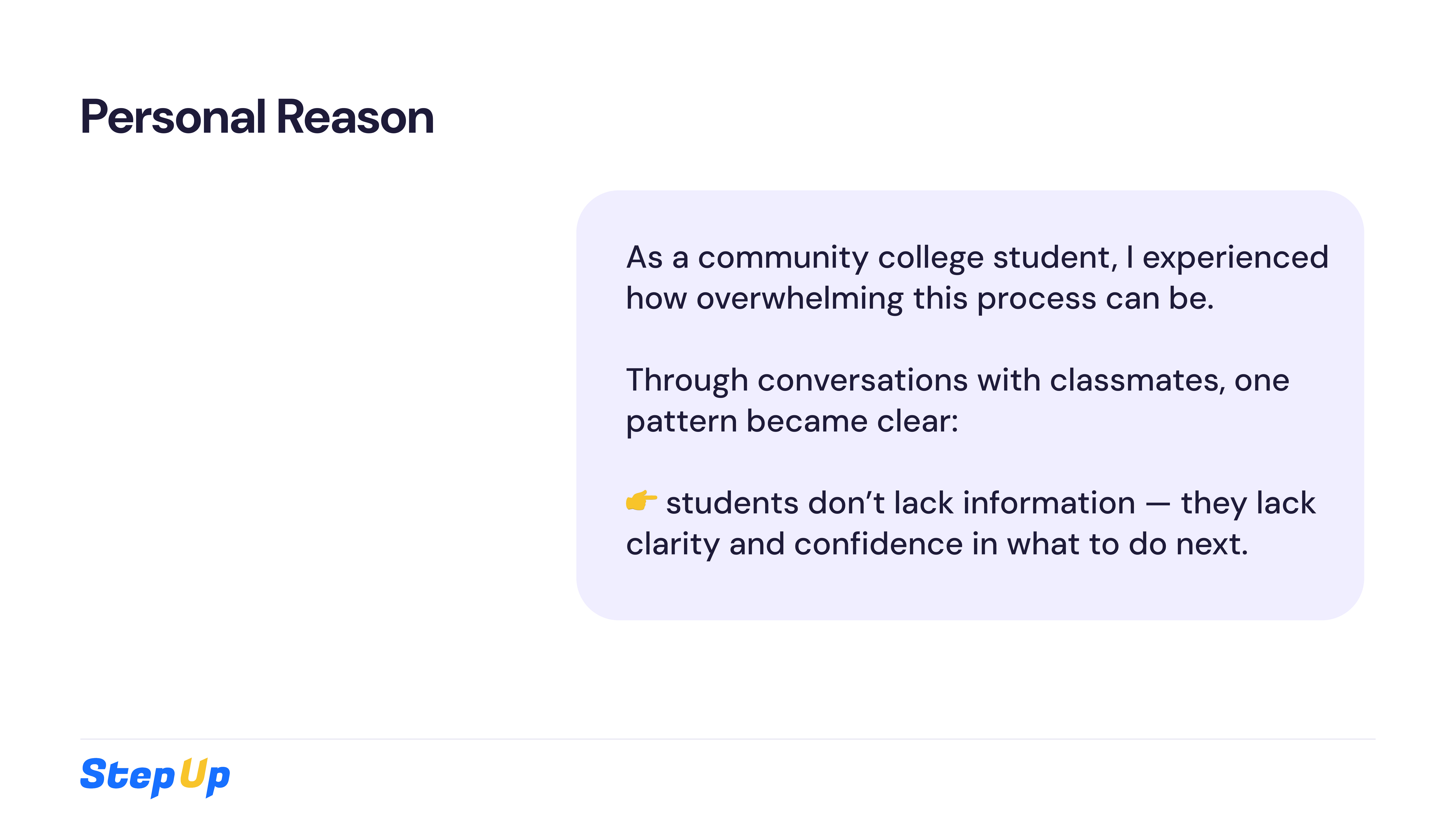Click the word experienced
This screenshot has width=1456, height=819.
[x=1236, y=258]
